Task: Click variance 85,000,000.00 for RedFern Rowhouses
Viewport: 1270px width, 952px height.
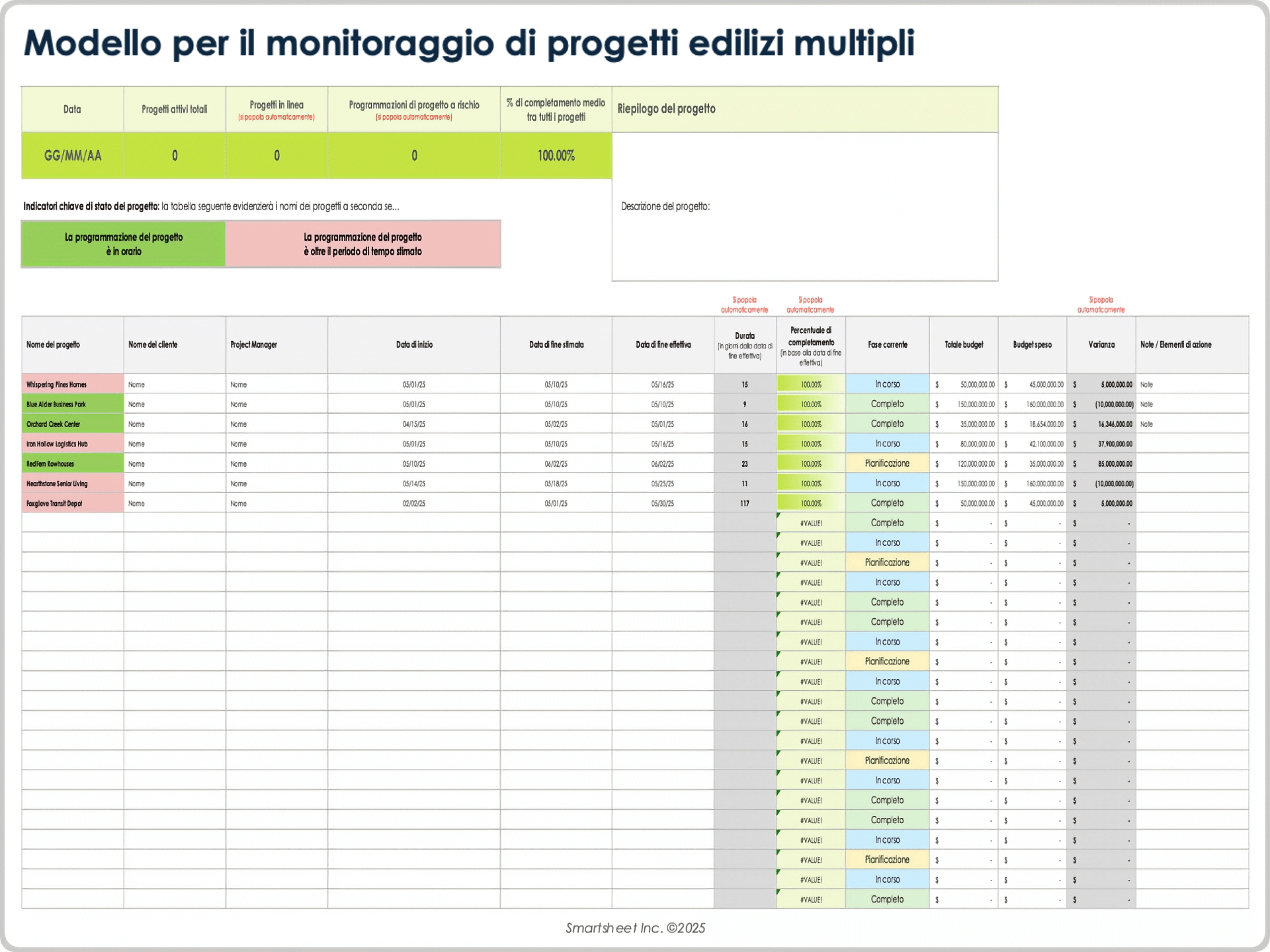Action: point(1101,463)
